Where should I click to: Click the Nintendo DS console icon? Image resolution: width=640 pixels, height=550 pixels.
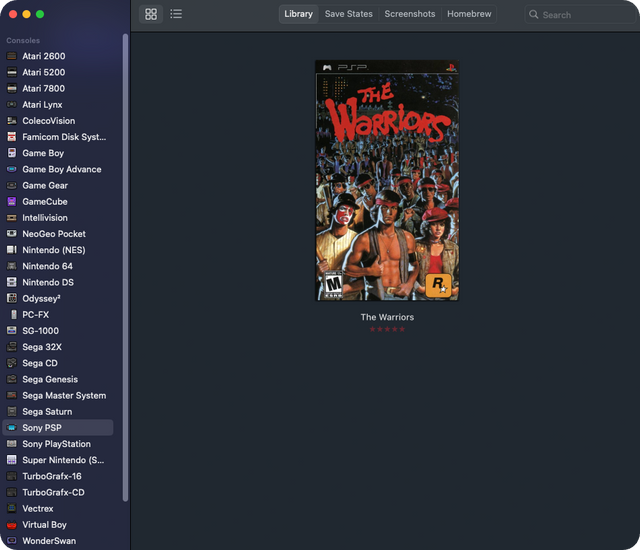pyautogui.click(x=12, y=282)
